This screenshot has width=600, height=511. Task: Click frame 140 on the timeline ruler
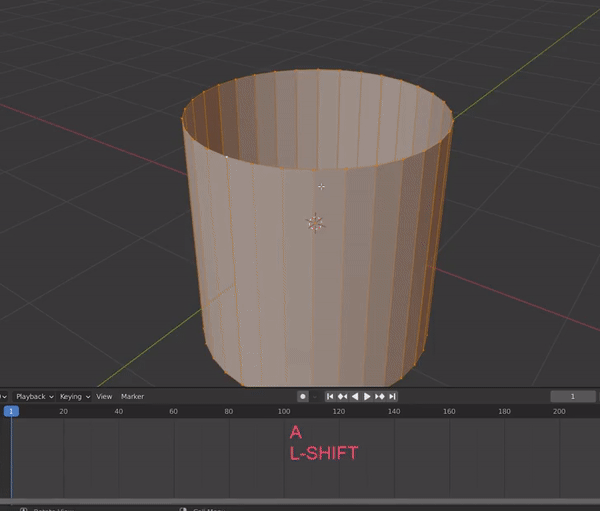[394, 411]
